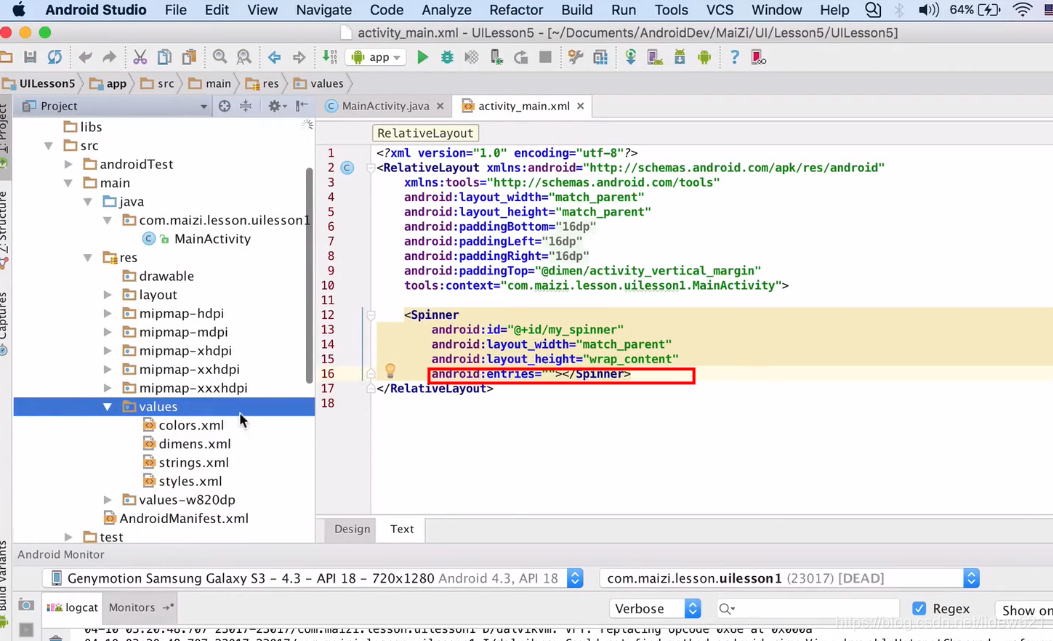Click the UILesson5 breadcrumb
The width and height of the screenshot is (1053, 641).
(x=39, y=83)
